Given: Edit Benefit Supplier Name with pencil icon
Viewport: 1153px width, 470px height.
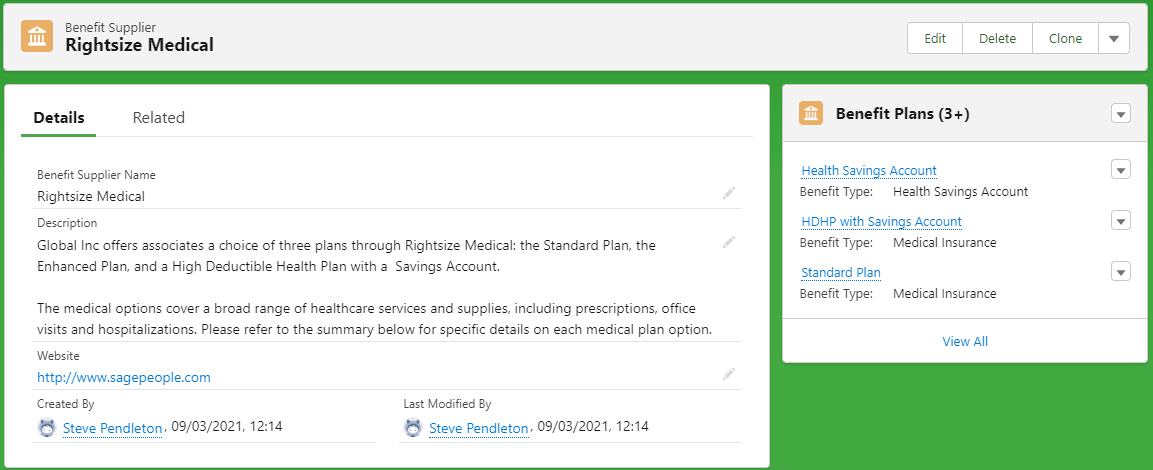Looking at the screenshot, I should pyautogui.click(x=729, y=192).
